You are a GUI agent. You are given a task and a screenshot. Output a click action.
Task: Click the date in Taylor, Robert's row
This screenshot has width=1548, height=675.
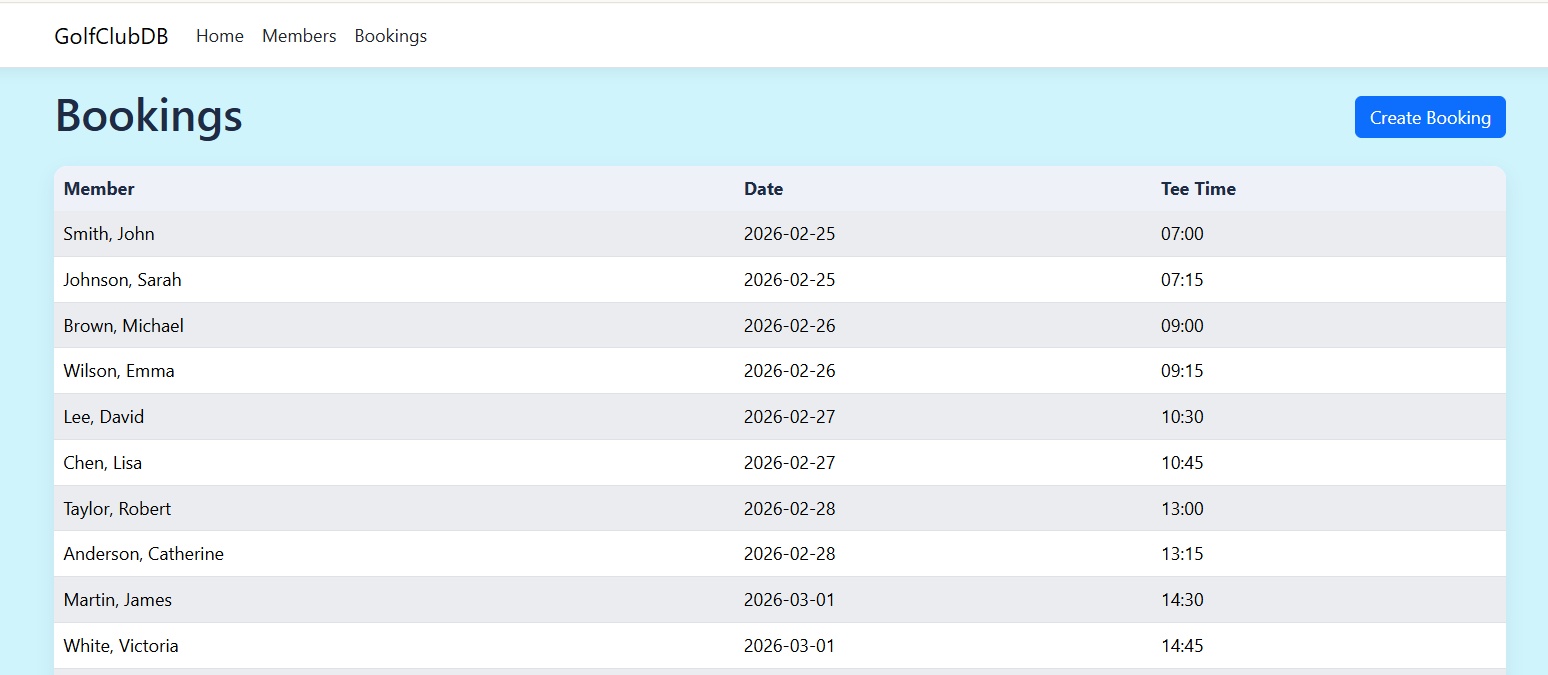click(790, 509)
